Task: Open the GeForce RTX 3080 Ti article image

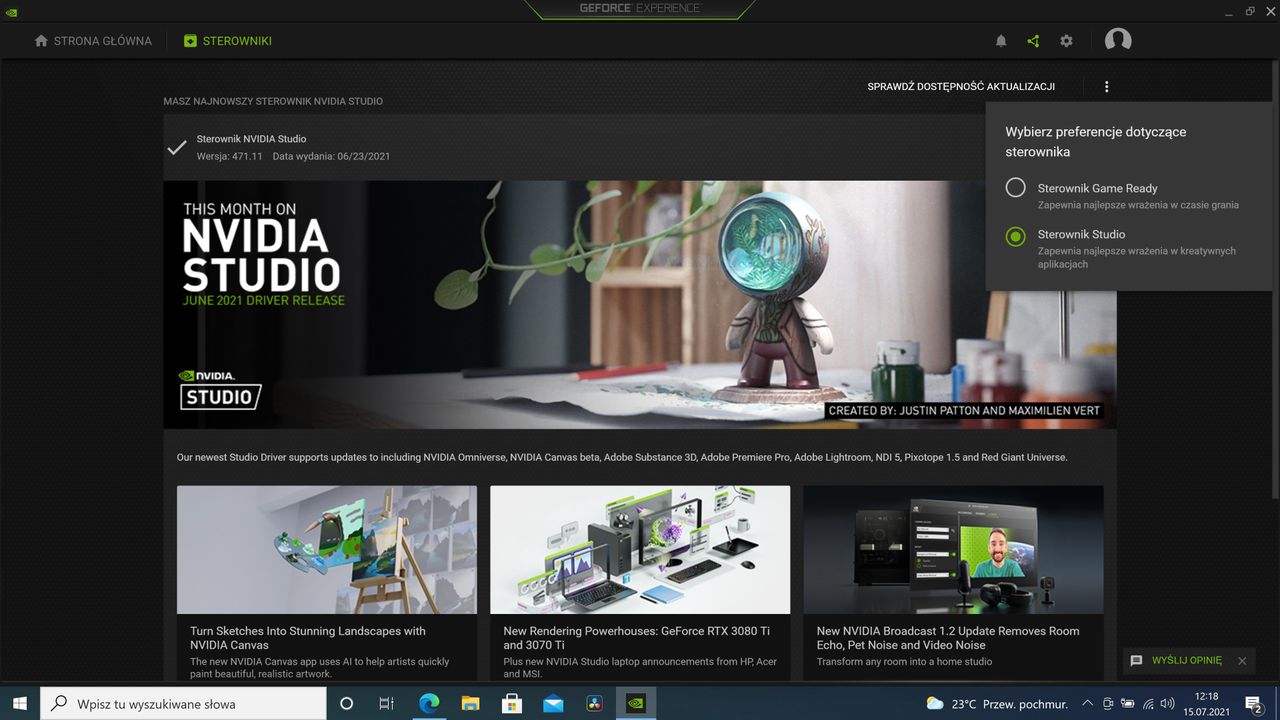Action: pos(640,550)
